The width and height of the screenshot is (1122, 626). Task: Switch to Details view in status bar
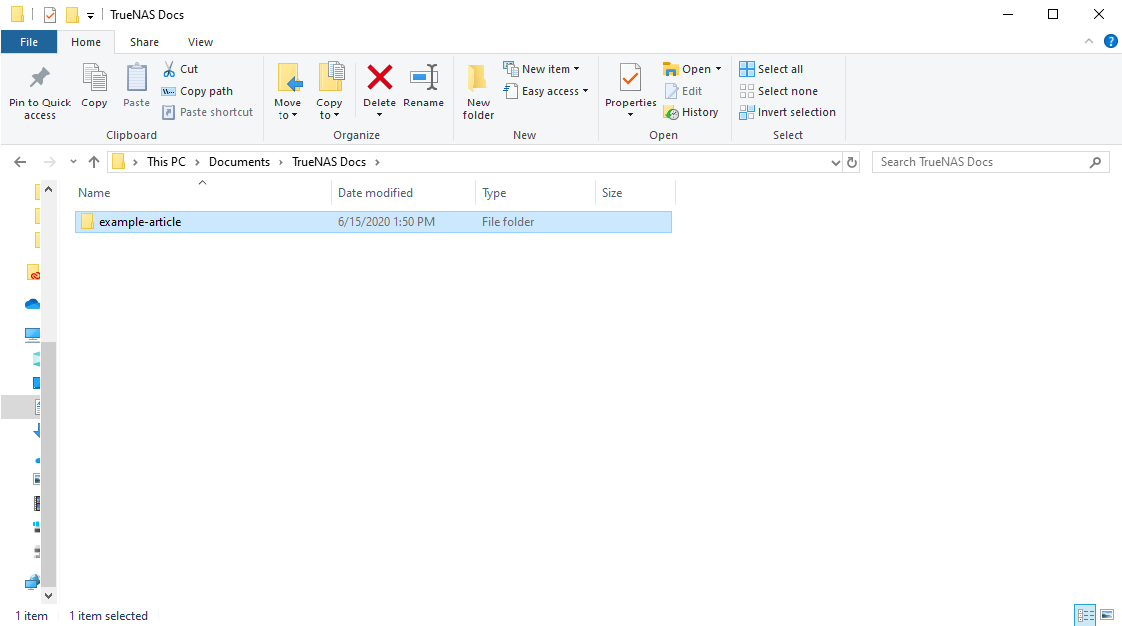point(1085,615)
